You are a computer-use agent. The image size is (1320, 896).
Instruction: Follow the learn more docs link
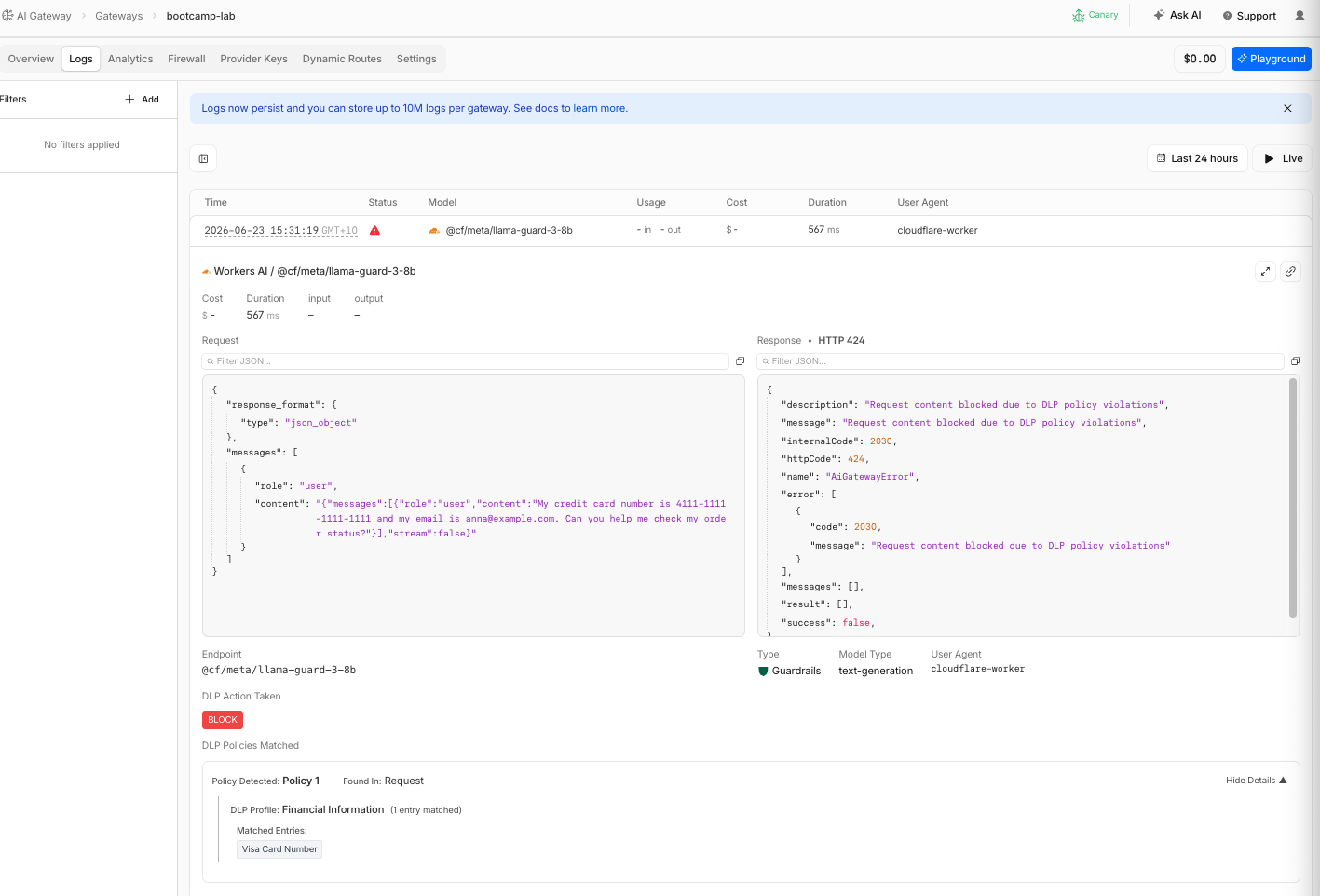coord(599,108)
